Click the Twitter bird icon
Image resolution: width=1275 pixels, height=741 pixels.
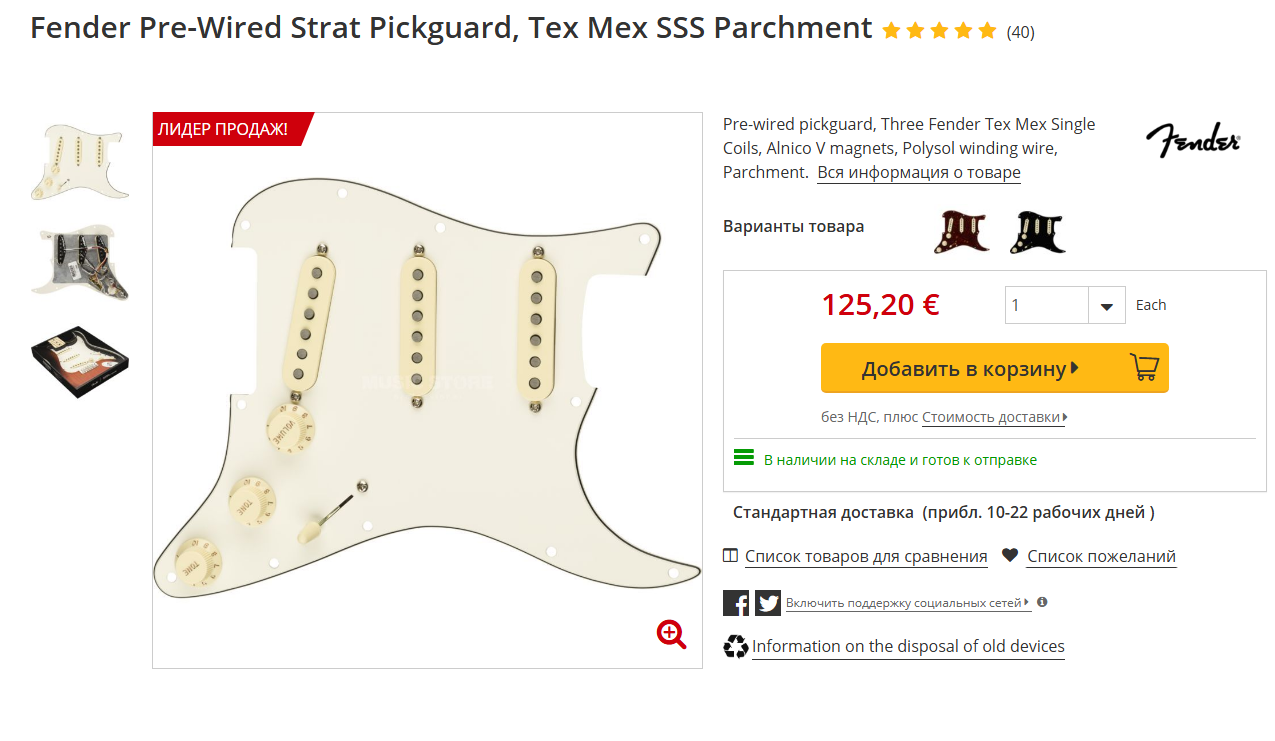[768, 603]
